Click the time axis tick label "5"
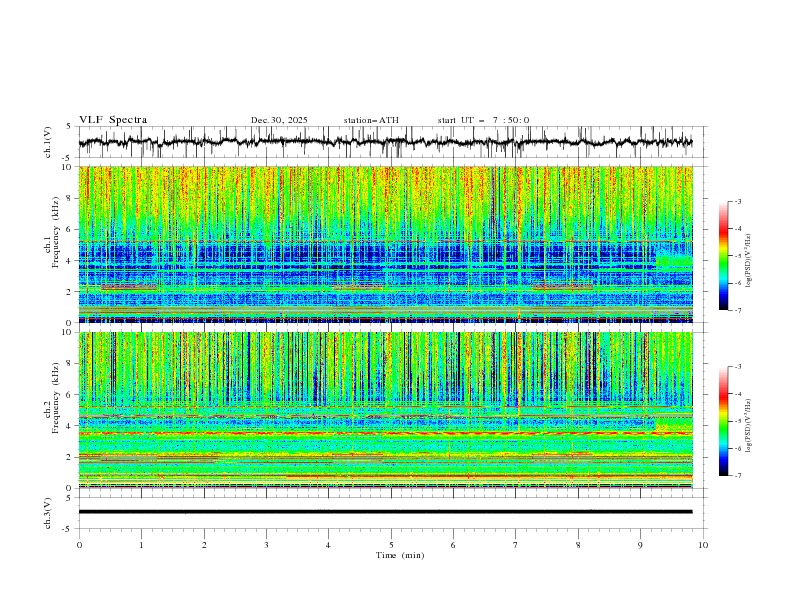Viewport: 792px width, 612px height. (391, 545)
